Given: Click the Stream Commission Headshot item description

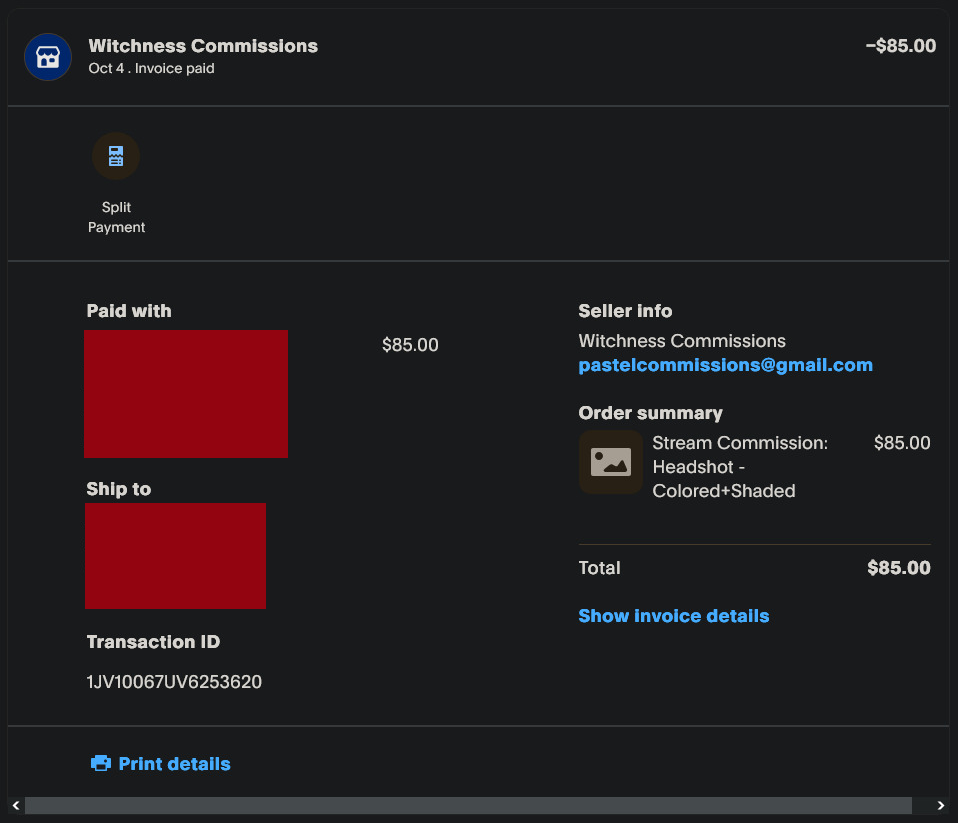Looking at the screenshot, I should [740, 466].
